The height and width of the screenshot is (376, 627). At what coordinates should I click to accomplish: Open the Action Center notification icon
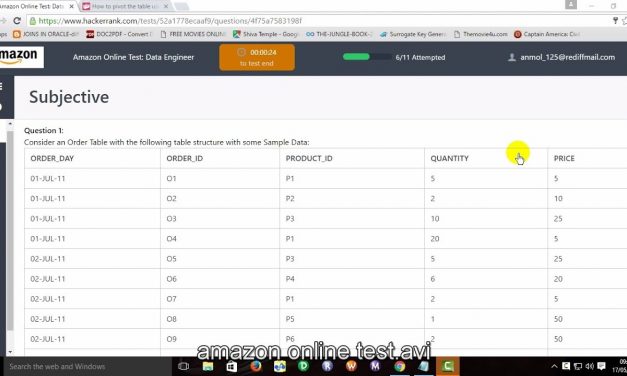click(601, 366)
